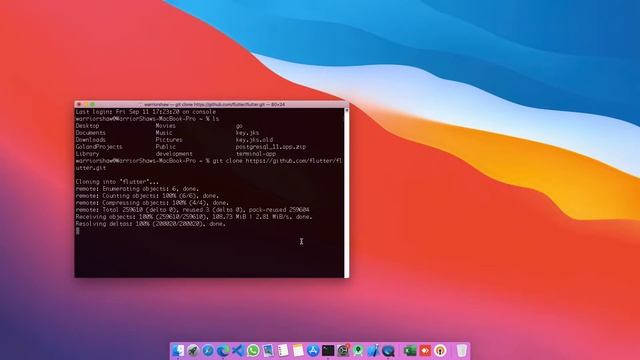Click 'Downloads' in ls output
This screenshot has height=360, width=640.
[91, 140]
